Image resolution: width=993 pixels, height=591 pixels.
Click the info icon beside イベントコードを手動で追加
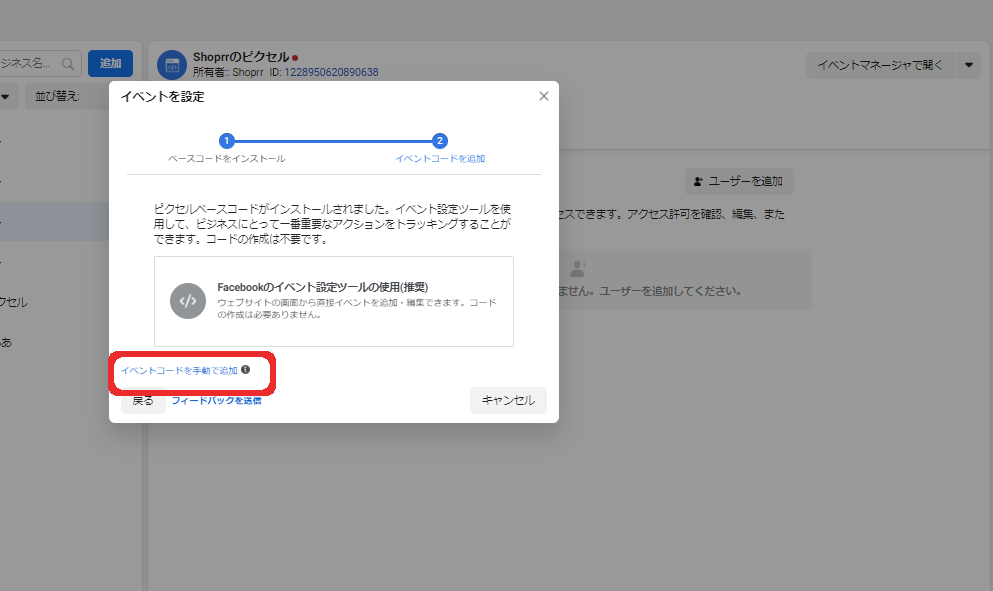click(x=246, y=370)
